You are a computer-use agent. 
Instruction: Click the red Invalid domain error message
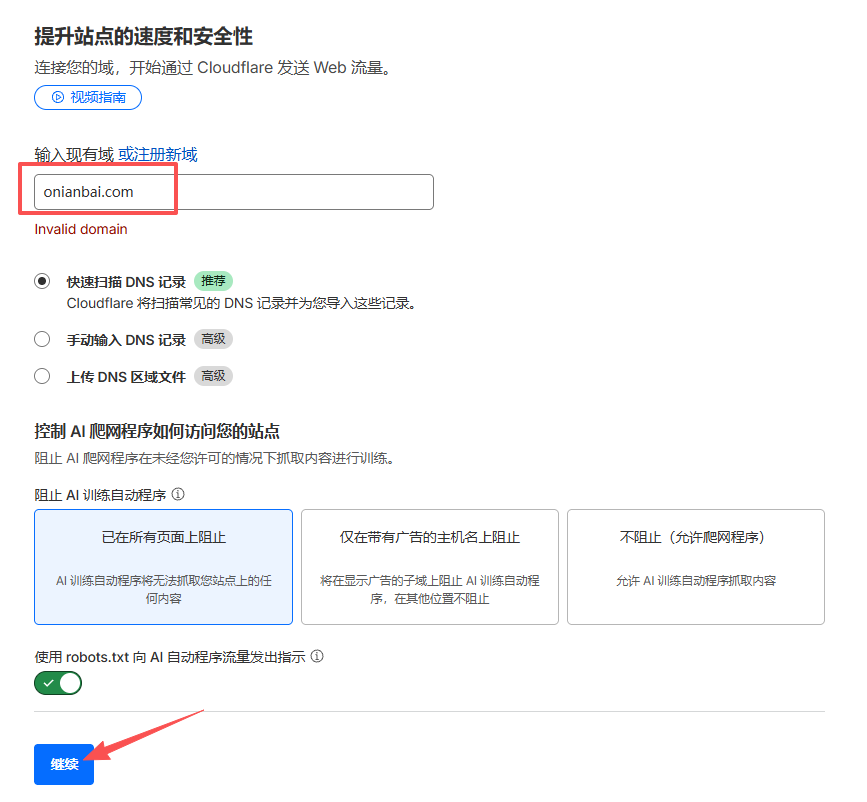[81, 229]
